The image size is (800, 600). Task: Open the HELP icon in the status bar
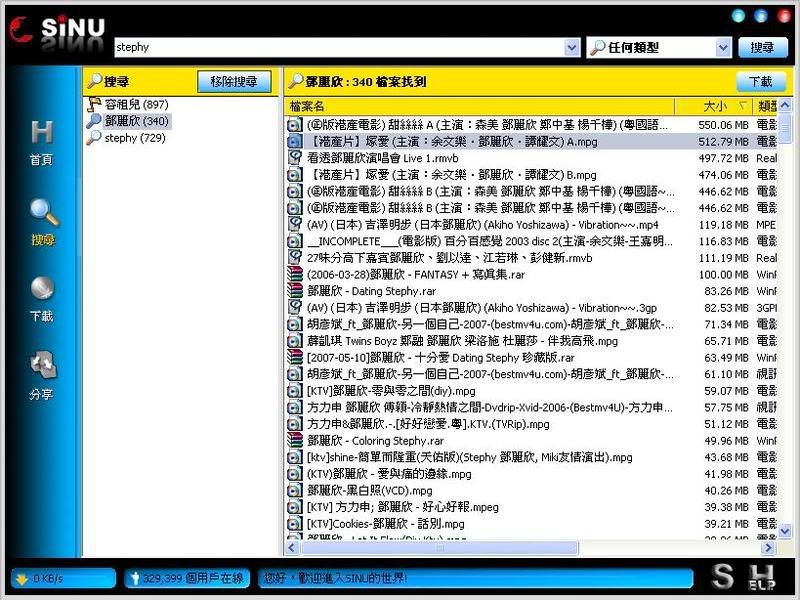pos(761,577)
